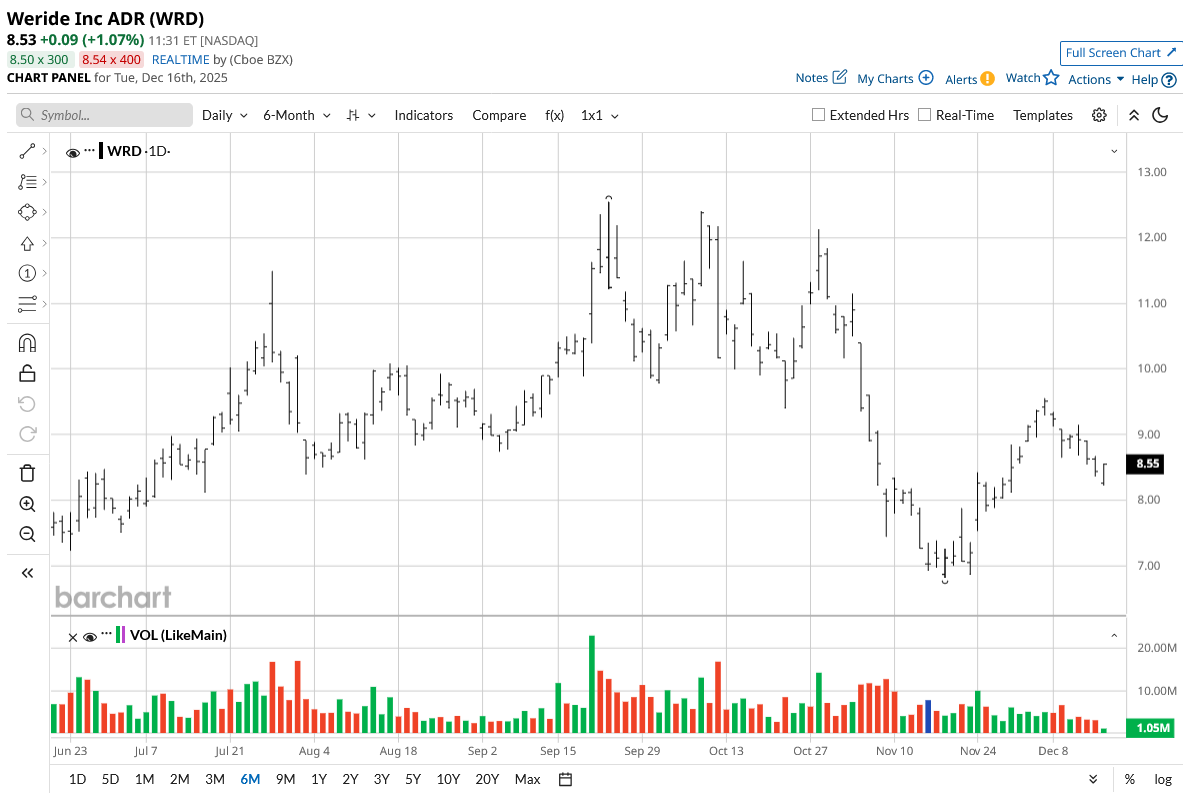Remove the VOL indicator pane
Screen dimensions: 1183x793
point(72,638)
